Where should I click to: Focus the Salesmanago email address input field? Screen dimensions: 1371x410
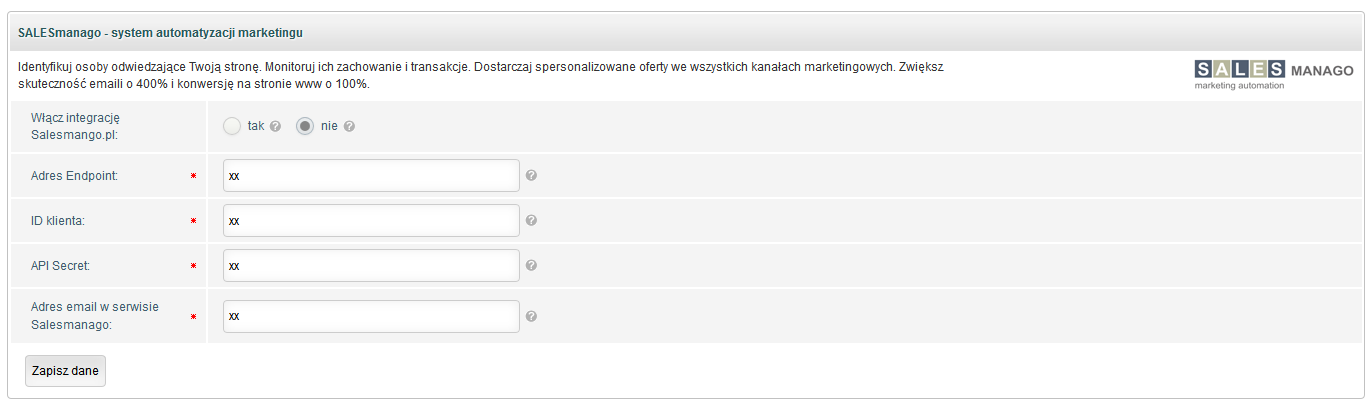[371, 316]
